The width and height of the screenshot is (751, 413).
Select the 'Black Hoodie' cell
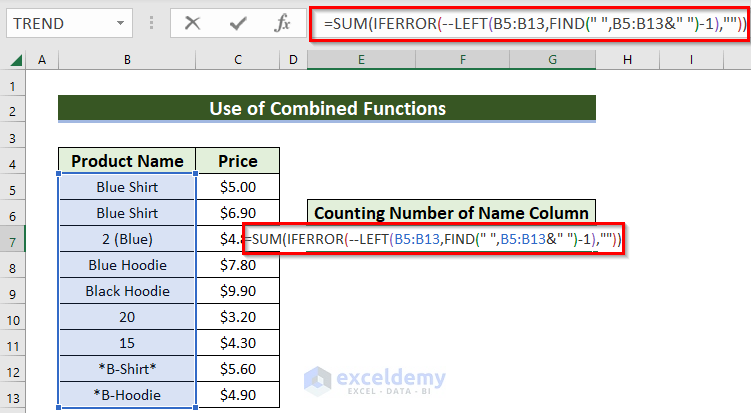127,291
